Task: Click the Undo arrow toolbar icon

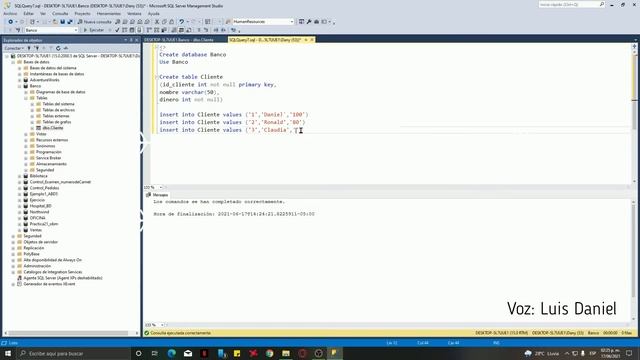Action: (182, 22)
